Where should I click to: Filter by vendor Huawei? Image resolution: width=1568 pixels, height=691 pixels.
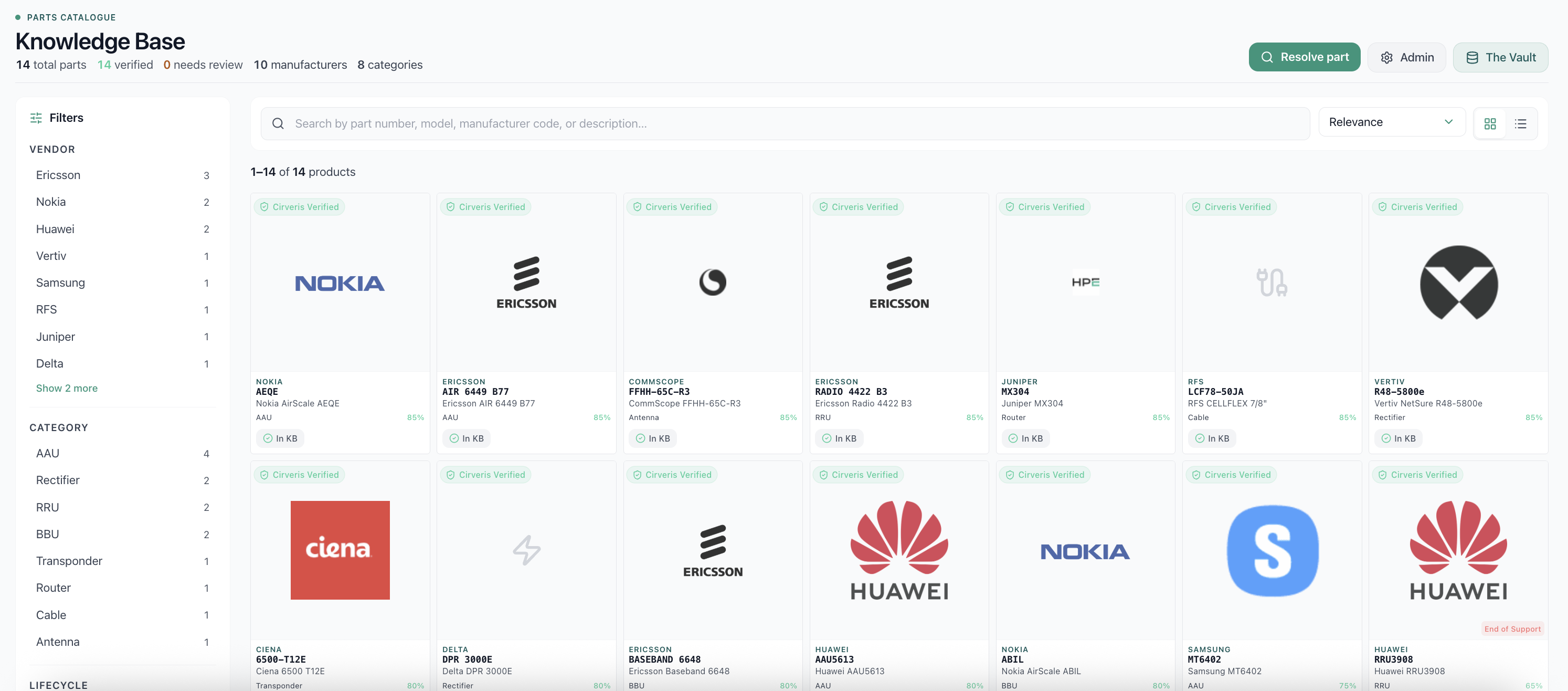122,229
